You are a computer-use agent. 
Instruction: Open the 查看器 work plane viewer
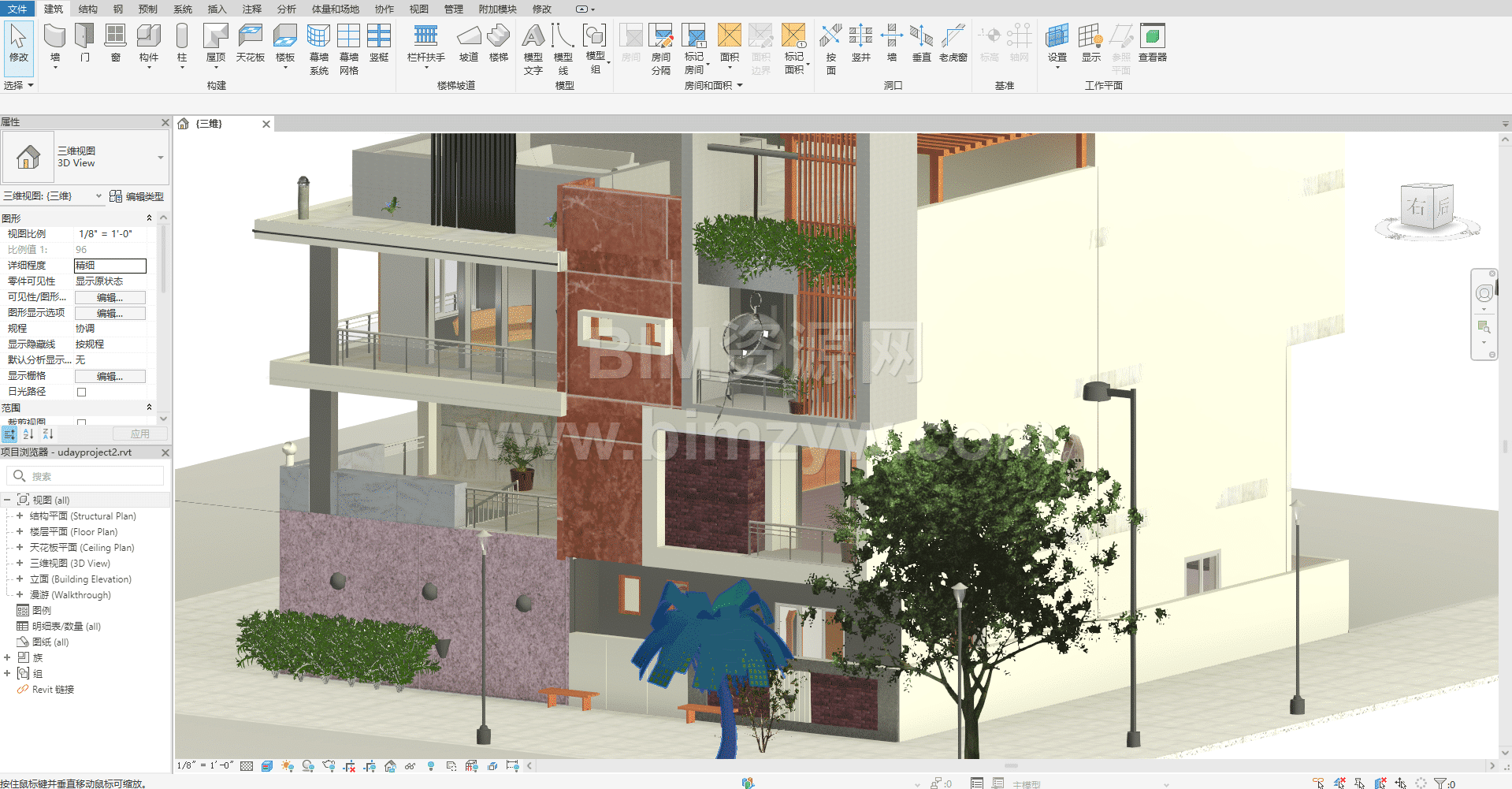(1152, 43)
